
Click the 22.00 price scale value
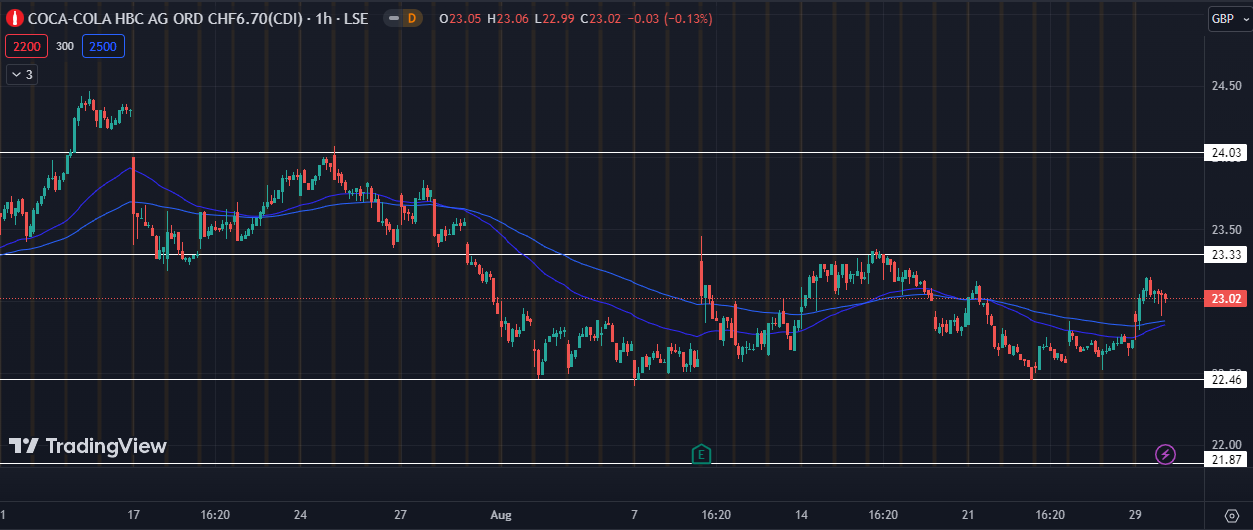[1226, 445]
